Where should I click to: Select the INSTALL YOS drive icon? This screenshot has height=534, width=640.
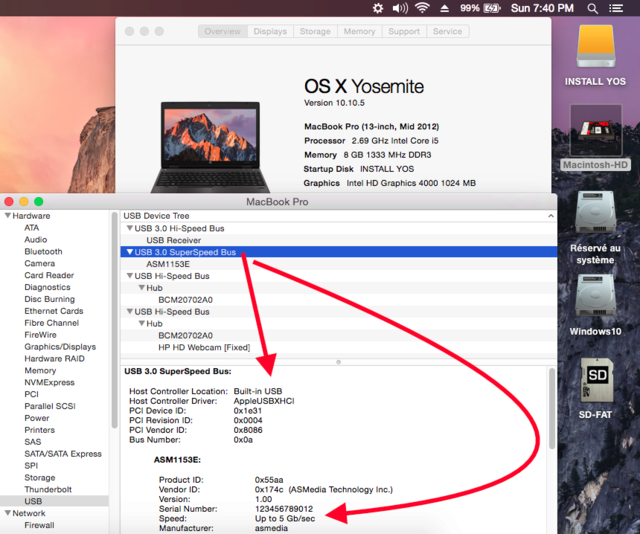(x=596, y=47)
